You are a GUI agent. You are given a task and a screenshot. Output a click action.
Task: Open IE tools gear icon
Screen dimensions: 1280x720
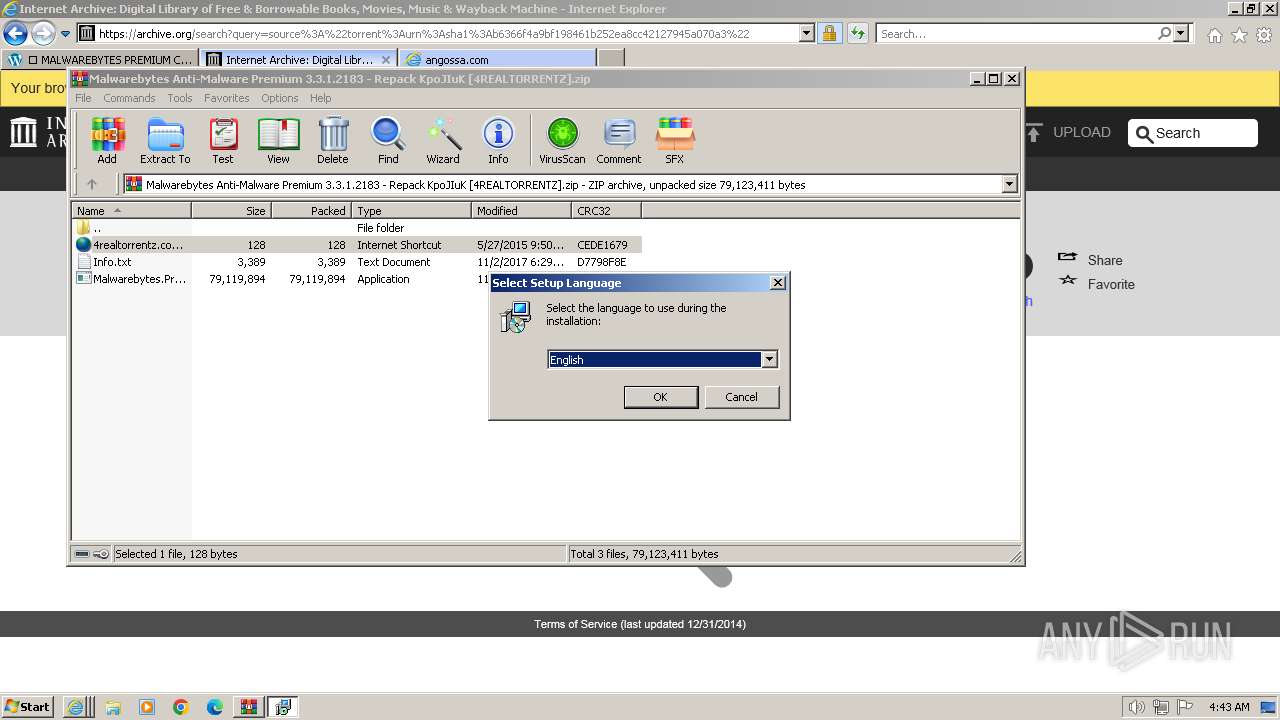click(1264, 35)
